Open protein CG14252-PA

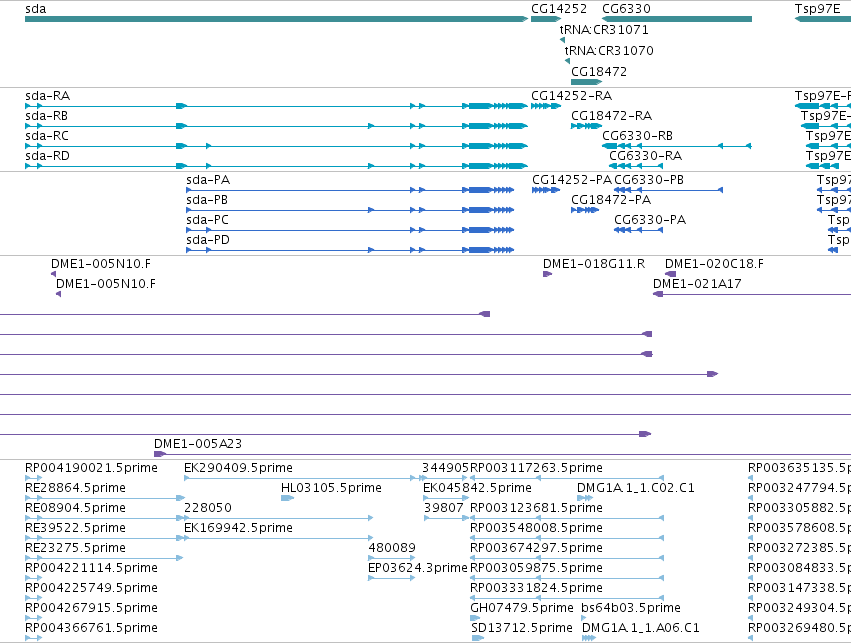pyautogui.click(x=546, y=190)
